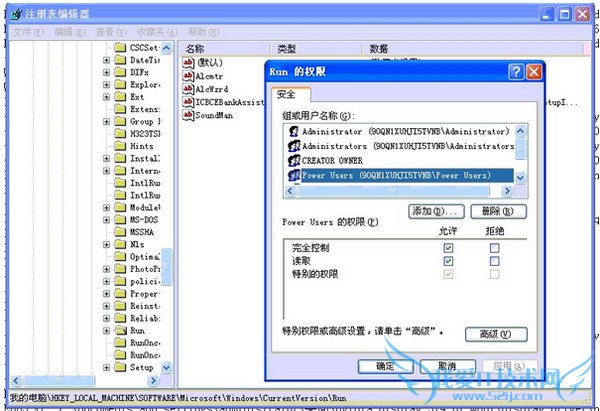Click the user list horizontal scroll right arrow

point(507,191)
